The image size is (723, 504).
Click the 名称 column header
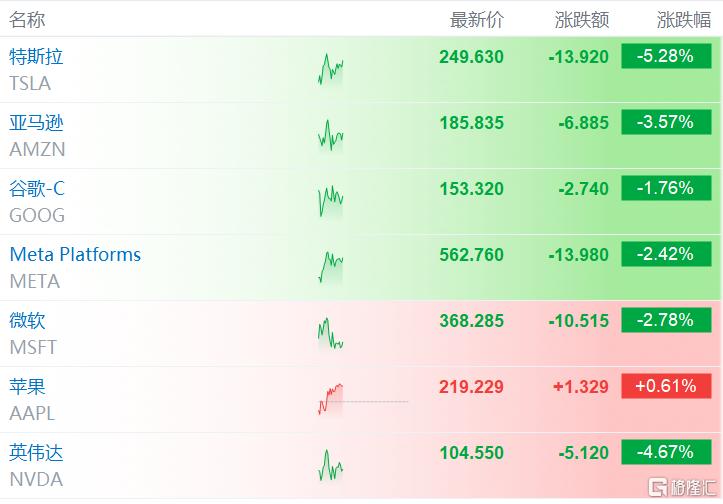[x=27, y=20]
